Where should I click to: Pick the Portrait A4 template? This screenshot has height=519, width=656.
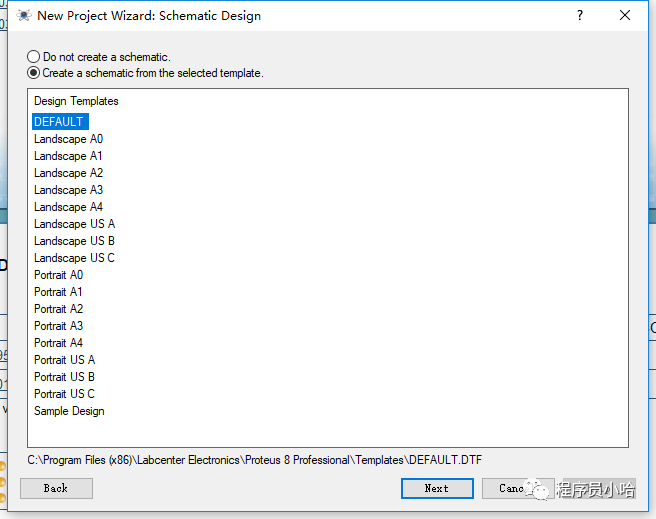[x=58, y=343]
